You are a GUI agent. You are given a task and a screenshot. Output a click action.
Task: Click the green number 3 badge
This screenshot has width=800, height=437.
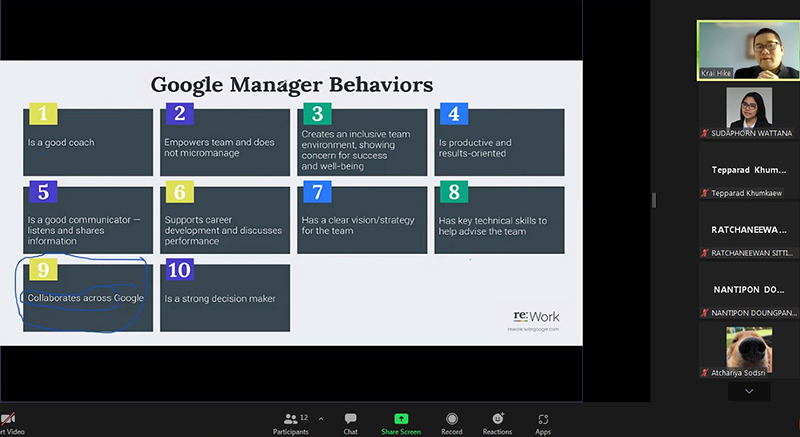pyautogui.click(x=317, y=114)
